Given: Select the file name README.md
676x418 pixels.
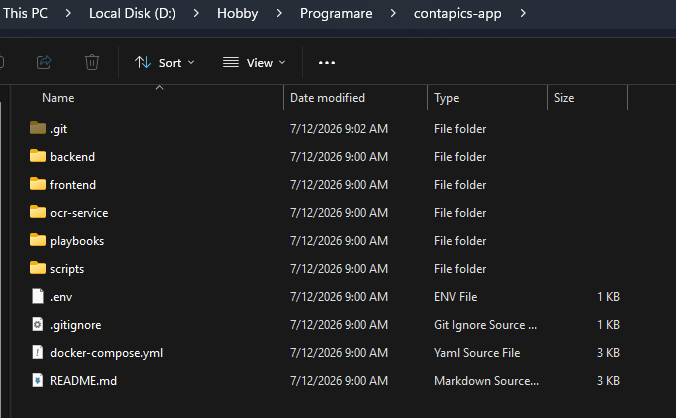Looking at the screenshot, I should tap(83, 381).
